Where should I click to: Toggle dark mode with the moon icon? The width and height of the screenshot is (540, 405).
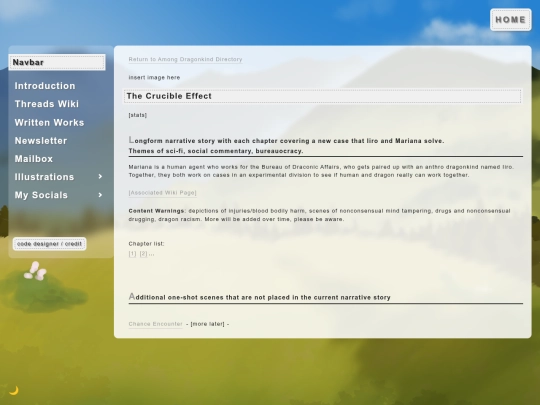point(14,390)
